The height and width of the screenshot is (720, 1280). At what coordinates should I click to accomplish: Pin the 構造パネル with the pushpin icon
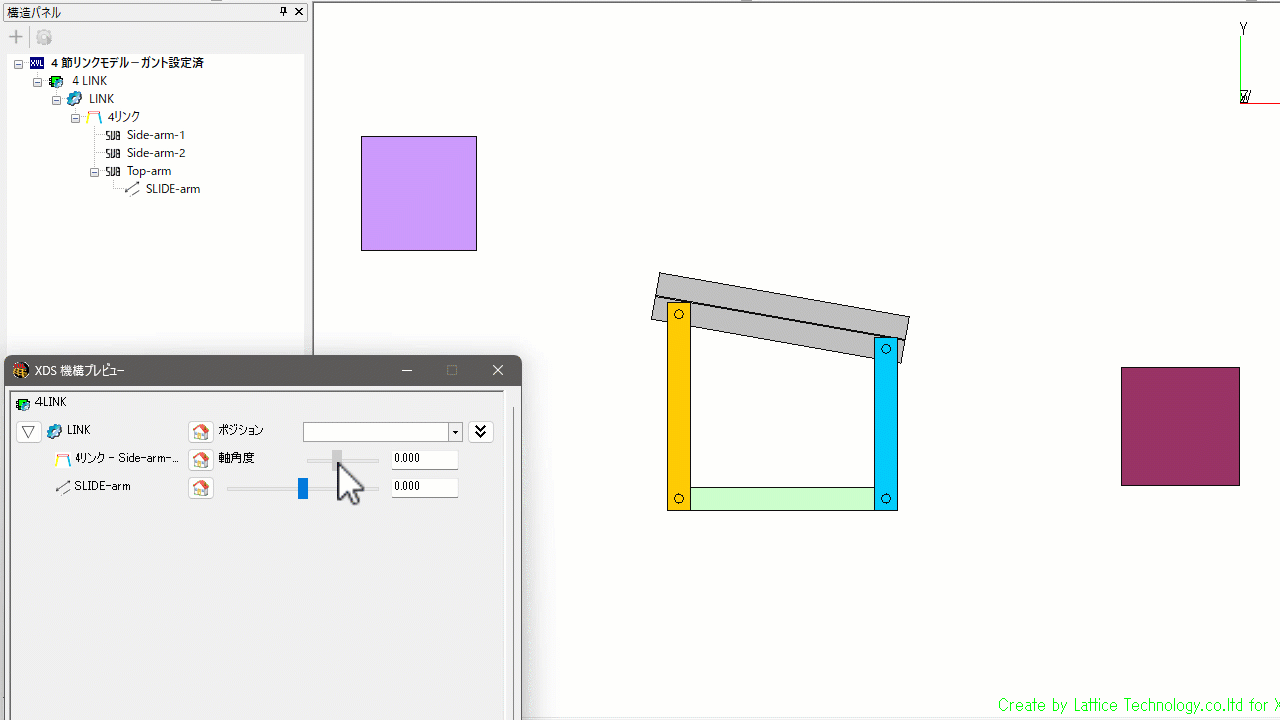pyautogui.click(x=283, y=12)
